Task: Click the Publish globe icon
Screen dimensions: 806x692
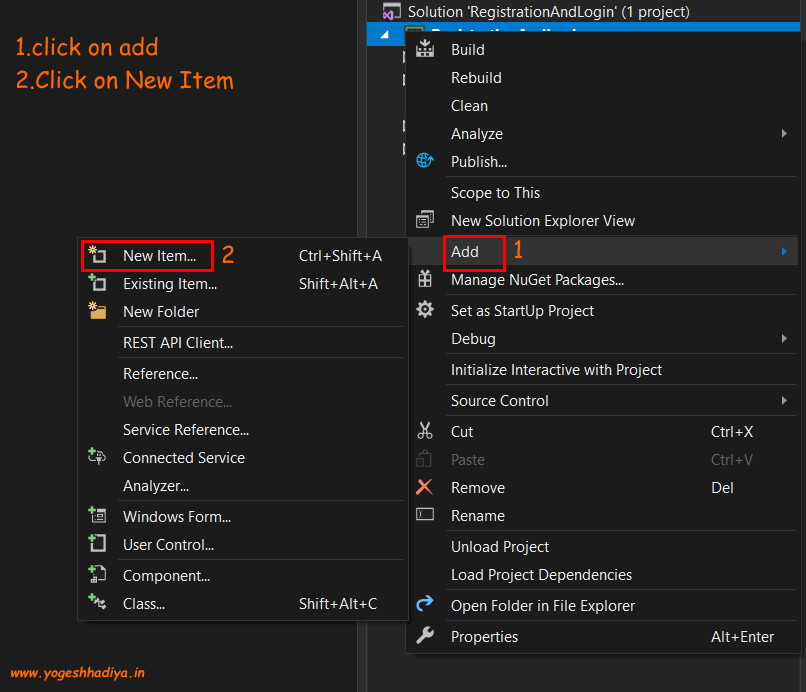Action: [x=424, y=161]
